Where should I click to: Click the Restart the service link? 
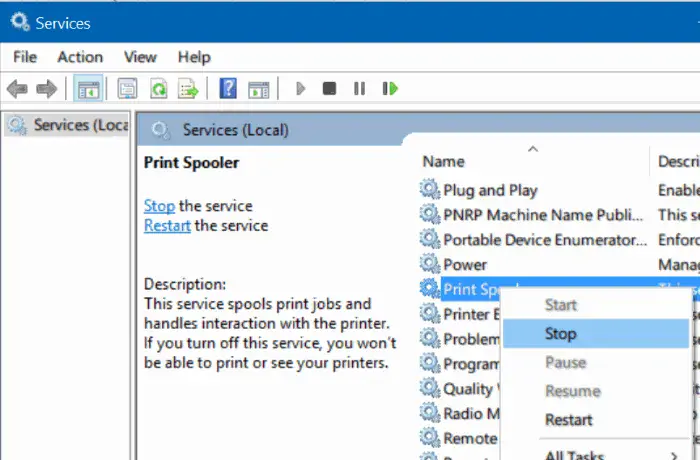167,225
